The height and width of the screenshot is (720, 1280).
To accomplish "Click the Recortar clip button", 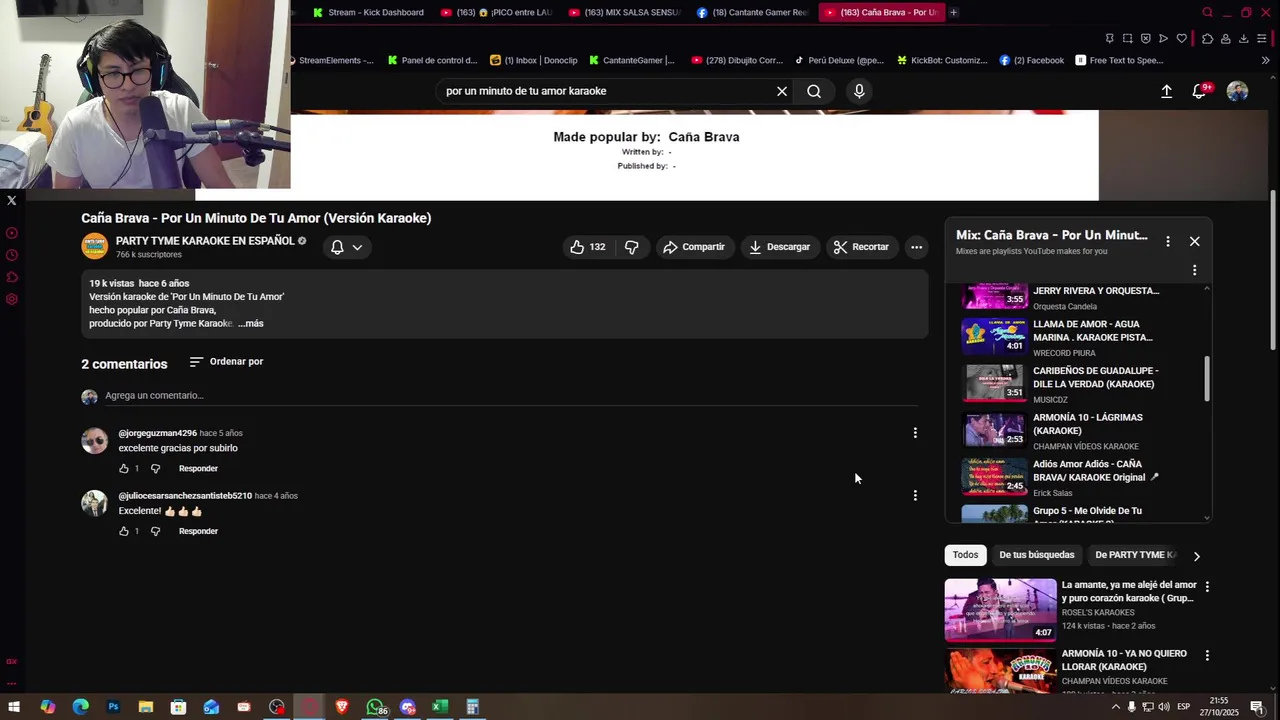I will (x=861, y=247).
